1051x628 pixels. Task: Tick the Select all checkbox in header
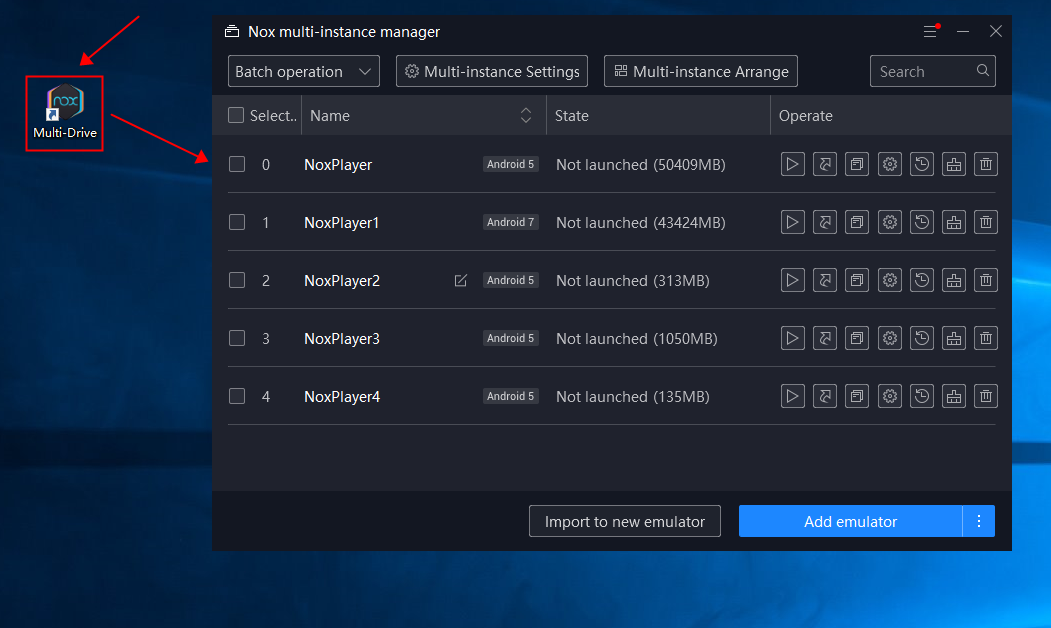click(236, 115)
